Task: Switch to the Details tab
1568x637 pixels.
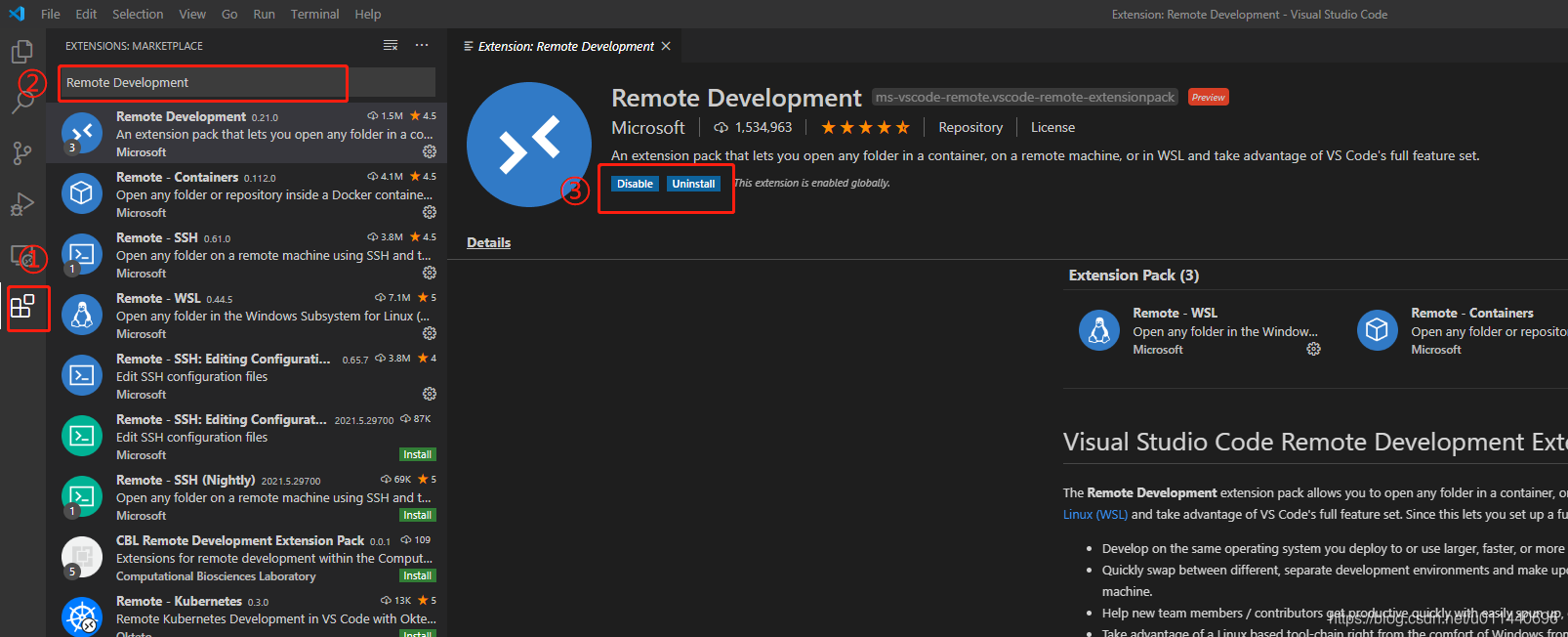Action: pyautogui.click(x=488, y=242)
